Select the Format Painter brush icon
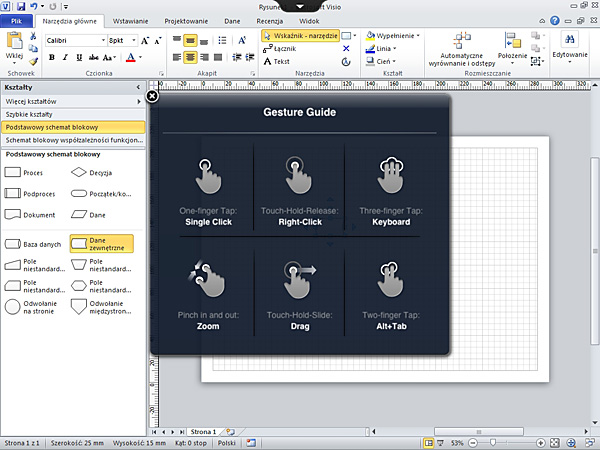 tap(33, 61)
